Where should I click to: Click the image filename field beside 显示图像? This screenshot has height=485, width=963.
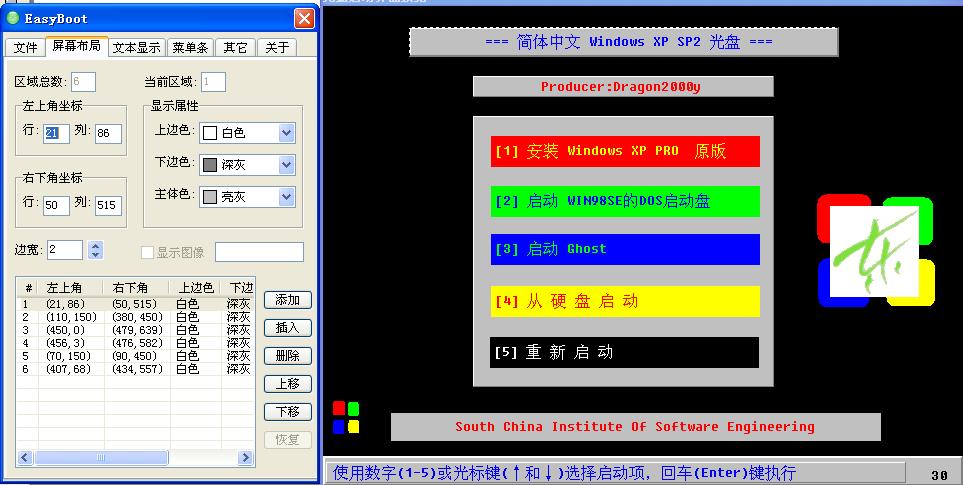pyautogui.click(x=259, y=252)
